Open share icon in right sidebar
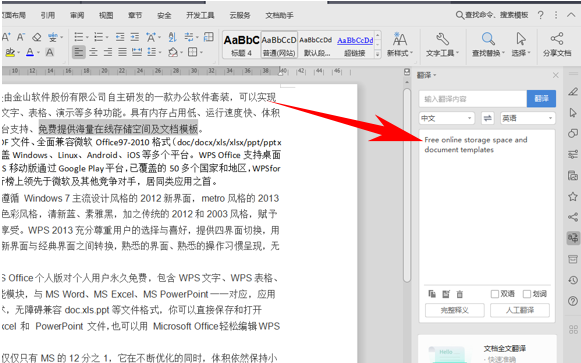581x363 pixels. point(573,217)
